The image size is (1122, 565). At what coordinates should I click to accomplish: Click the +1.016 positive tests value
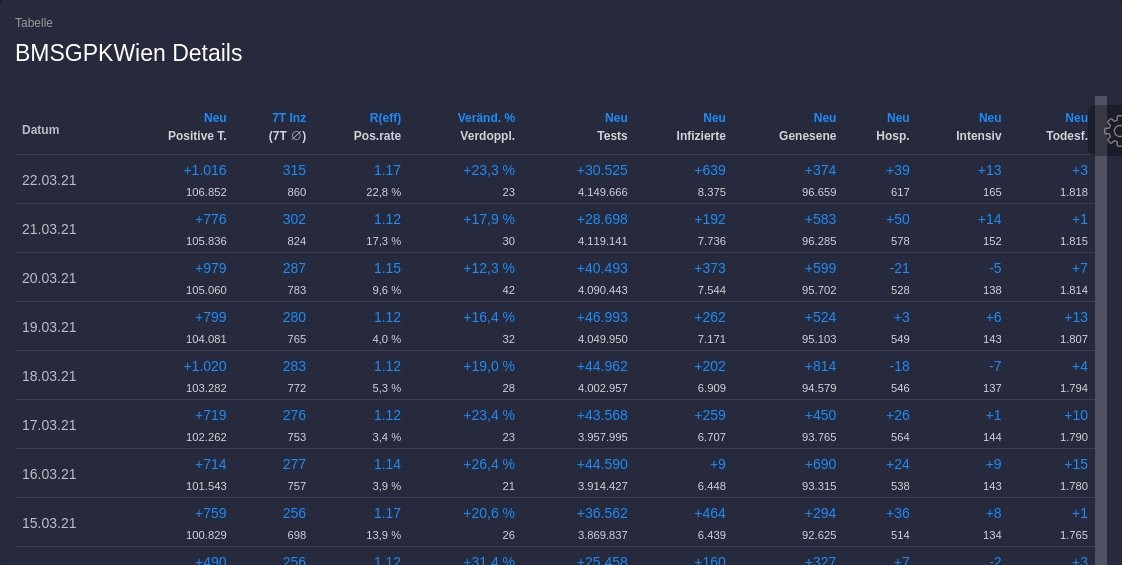(x=204, y=170)
